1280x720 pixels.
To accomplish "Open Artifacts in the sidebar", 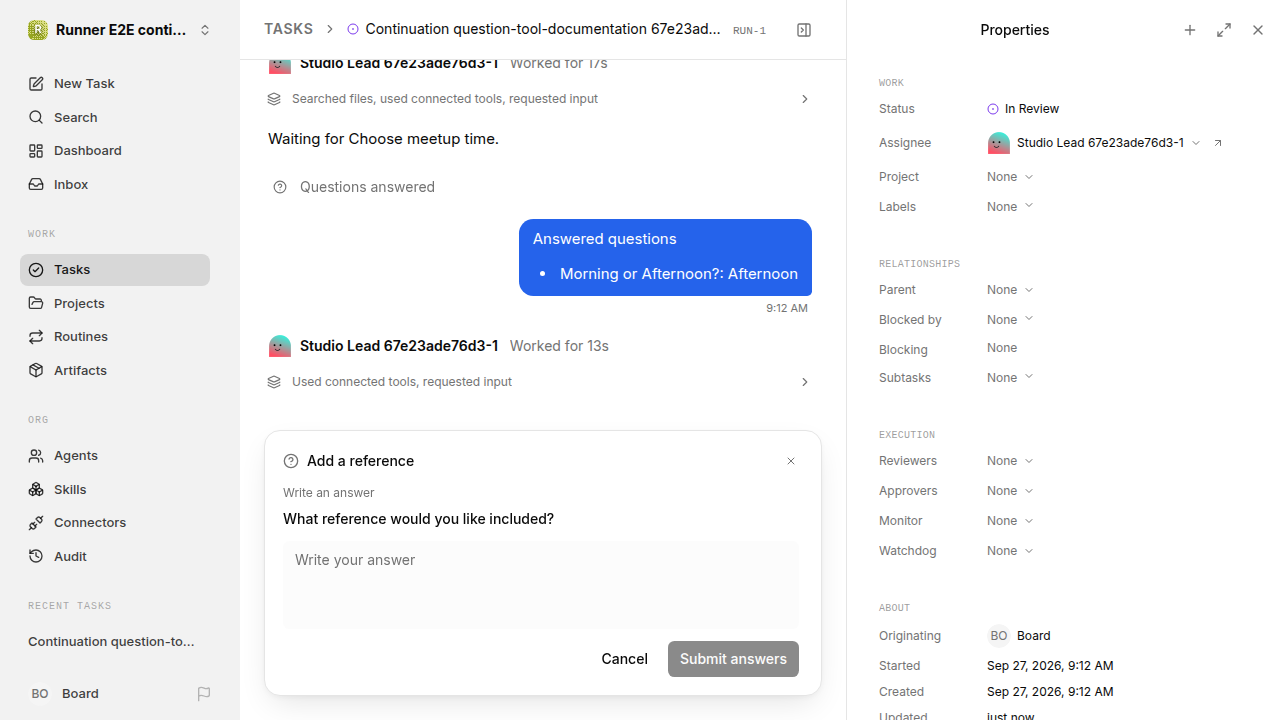I will click(x=115, y=371).
